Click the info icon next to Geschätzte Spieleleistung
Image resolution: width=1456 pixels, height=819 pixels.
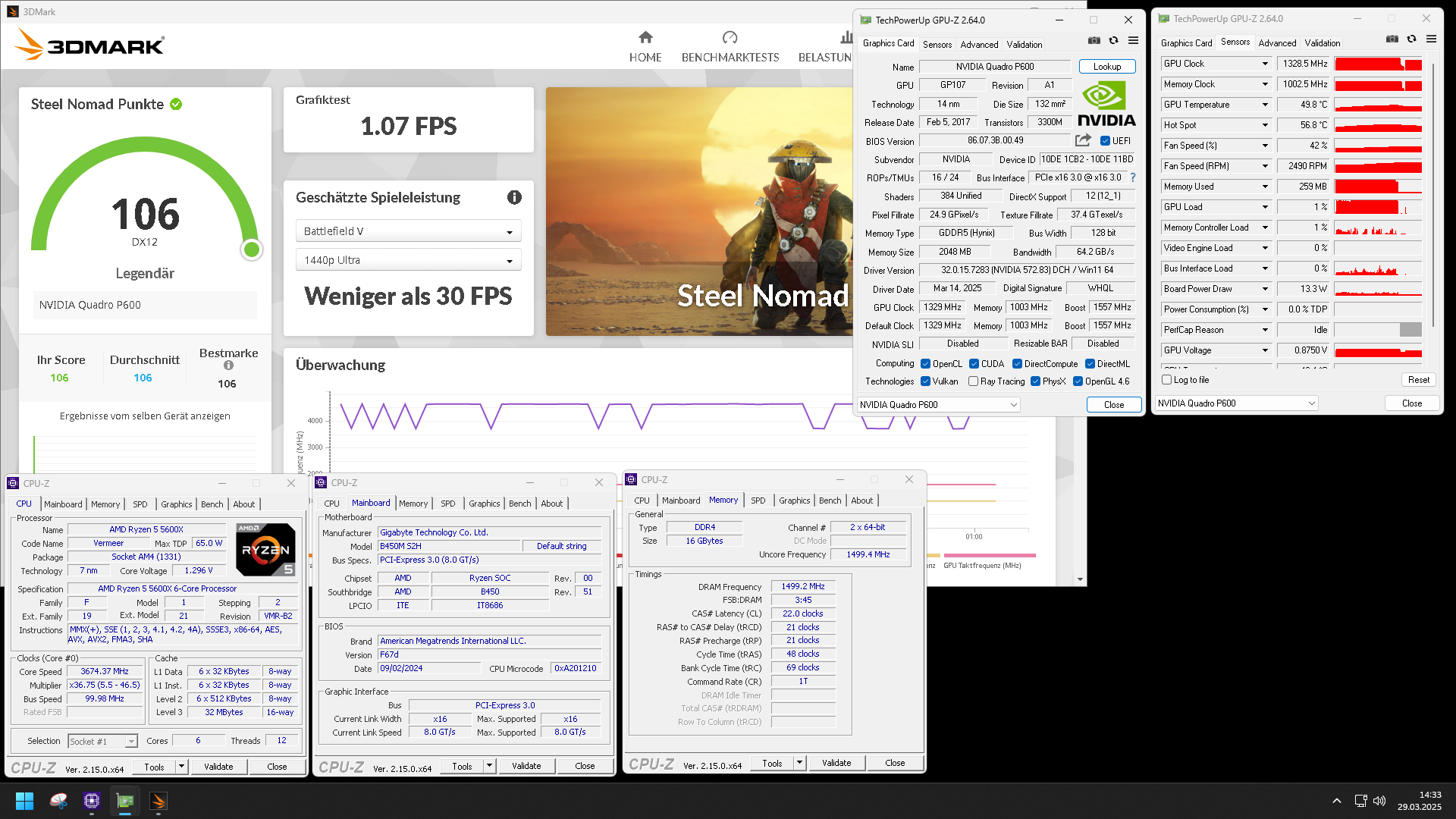[x=514, y=197]
